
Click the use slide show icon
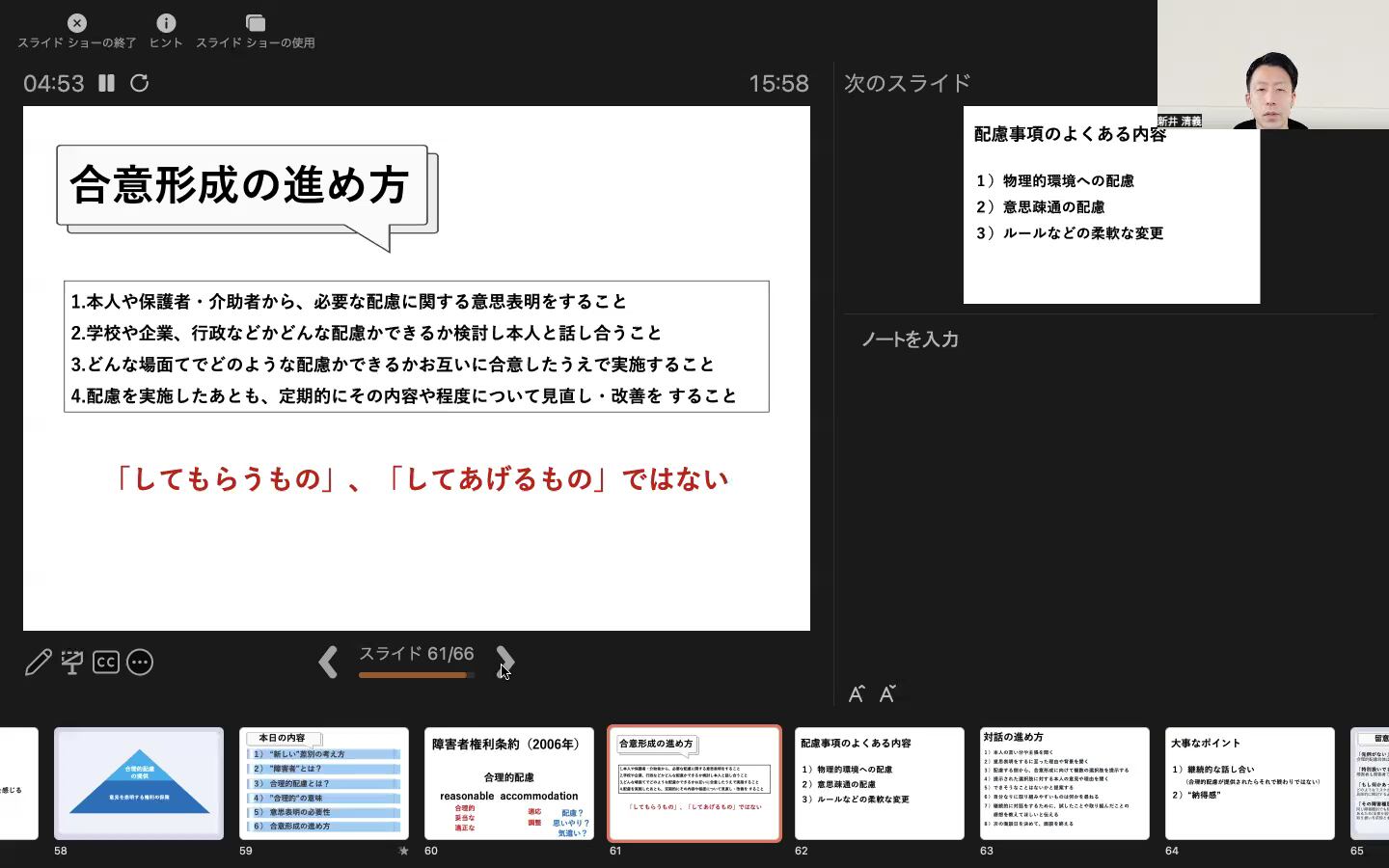[x=255, y=23]
